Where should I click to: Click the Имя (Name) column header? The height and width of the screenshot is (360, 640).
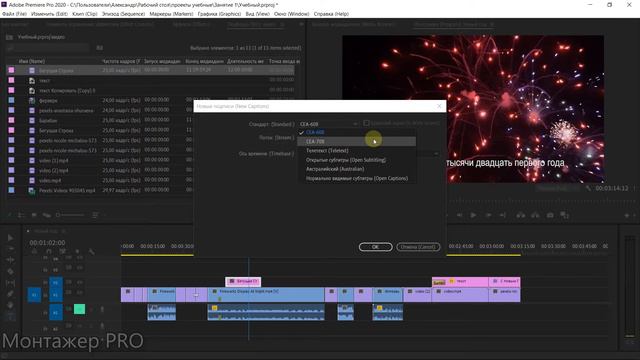tap(32, 61)
